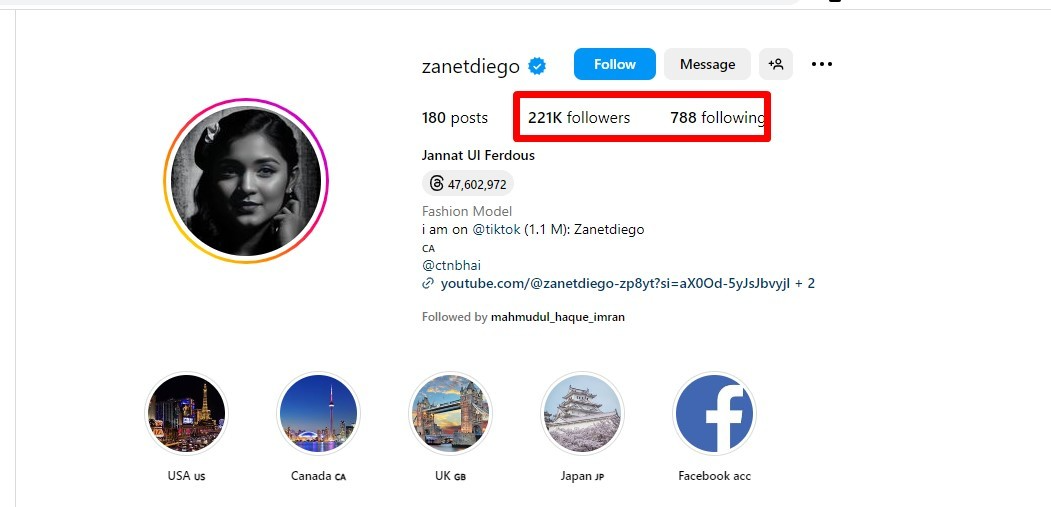Click the 180 posts count
This screenshot has width=1051, height=507.
[455, 118]
